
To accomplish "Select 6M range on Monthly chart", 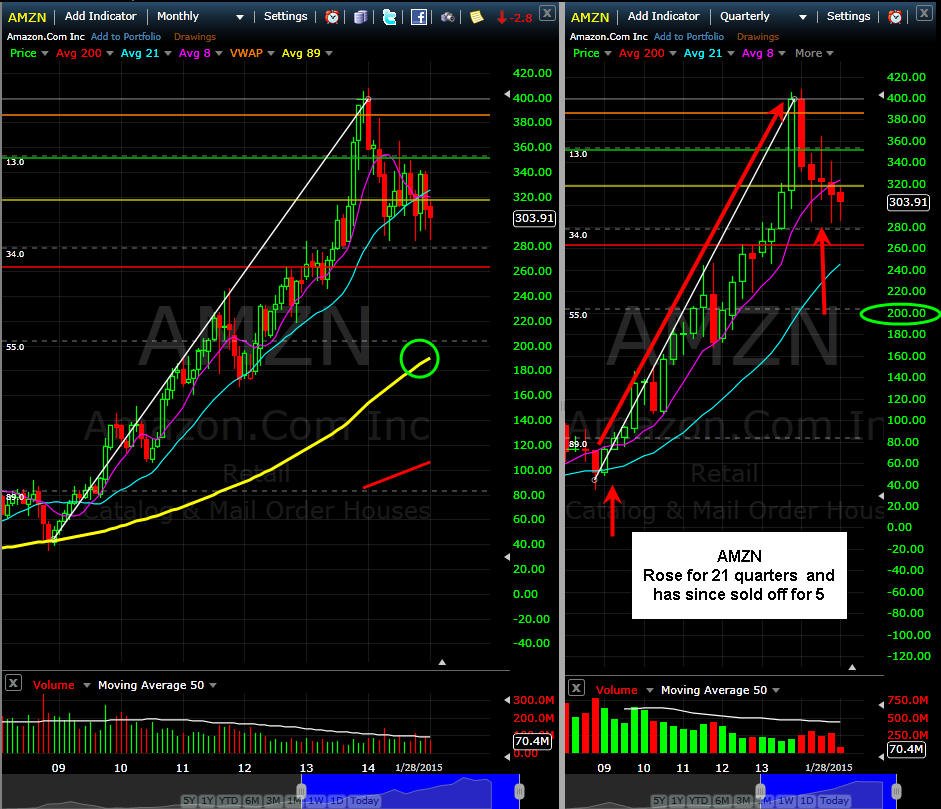I will 252,801.
